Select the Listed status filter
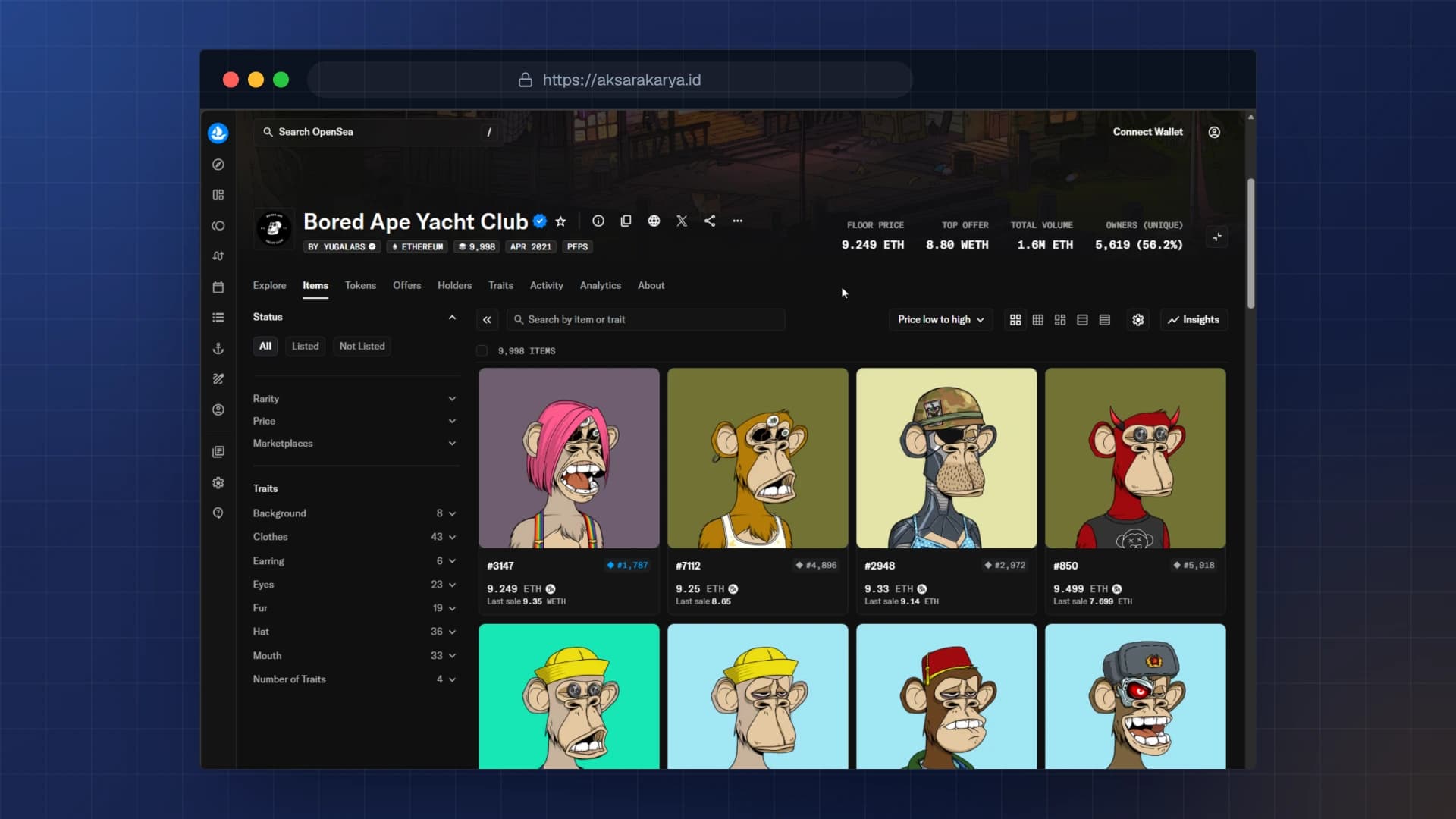 tap(306, 346)
